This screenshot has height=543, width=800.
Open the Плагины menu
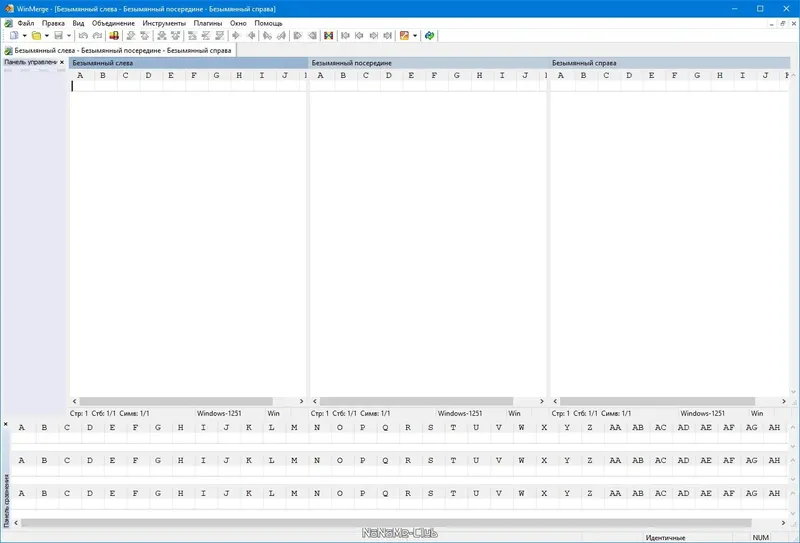tap(208, 23)
